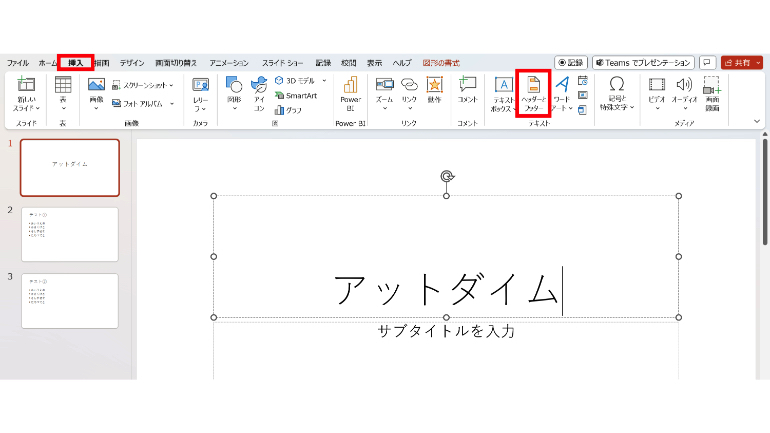Click the Screenshot (スクリーンショット) tool

(x=141, y=85)
